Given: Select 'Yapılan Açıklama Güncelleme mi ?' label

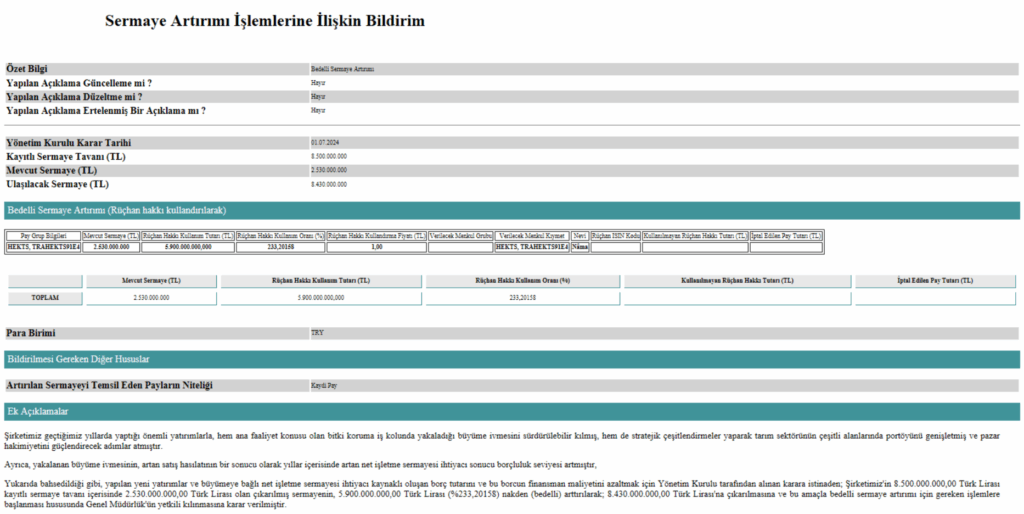Looking at the screenshot, I should click(79, 83).
